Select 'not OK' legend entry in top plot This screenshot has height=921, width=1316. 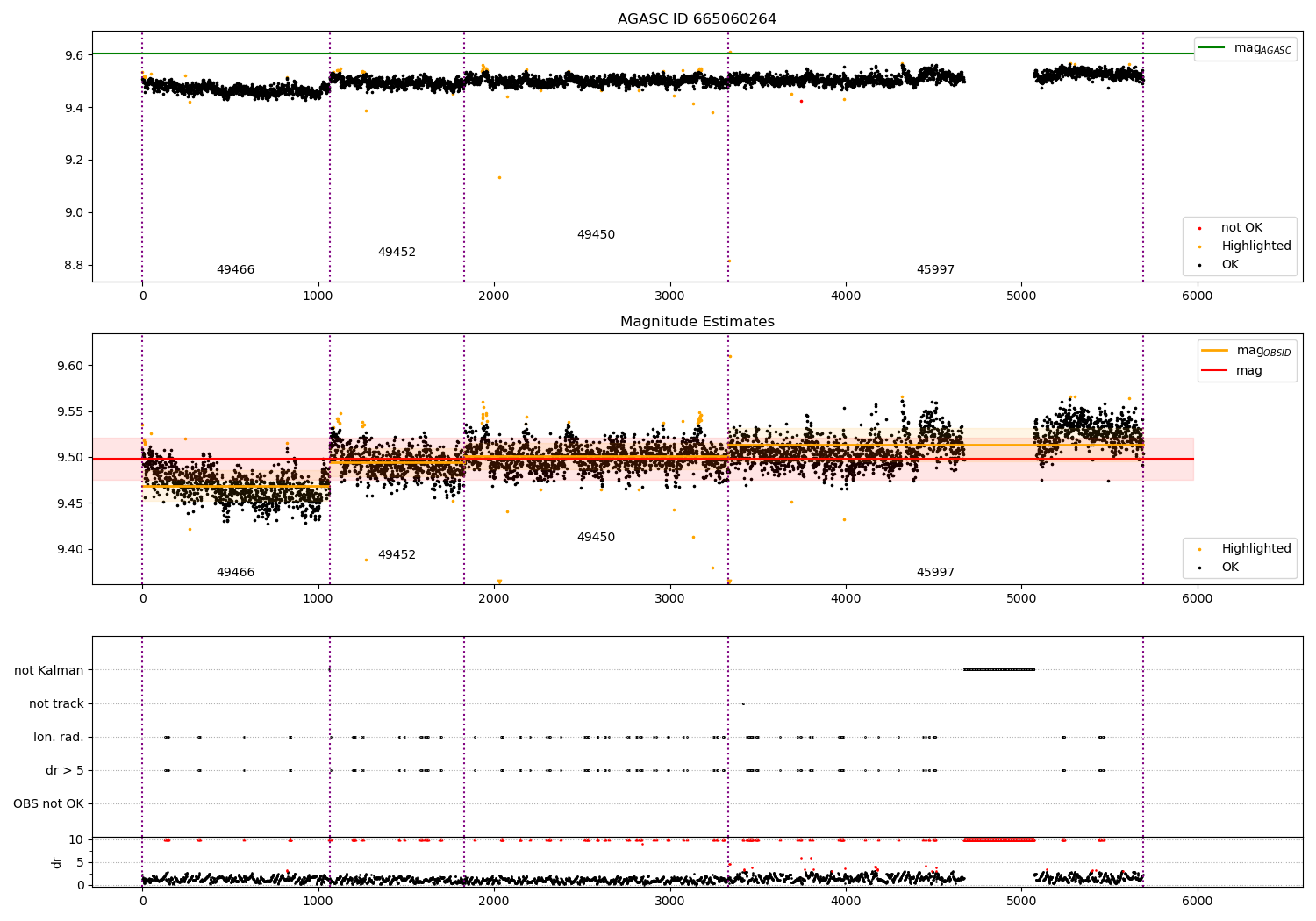click(1241, 228)
